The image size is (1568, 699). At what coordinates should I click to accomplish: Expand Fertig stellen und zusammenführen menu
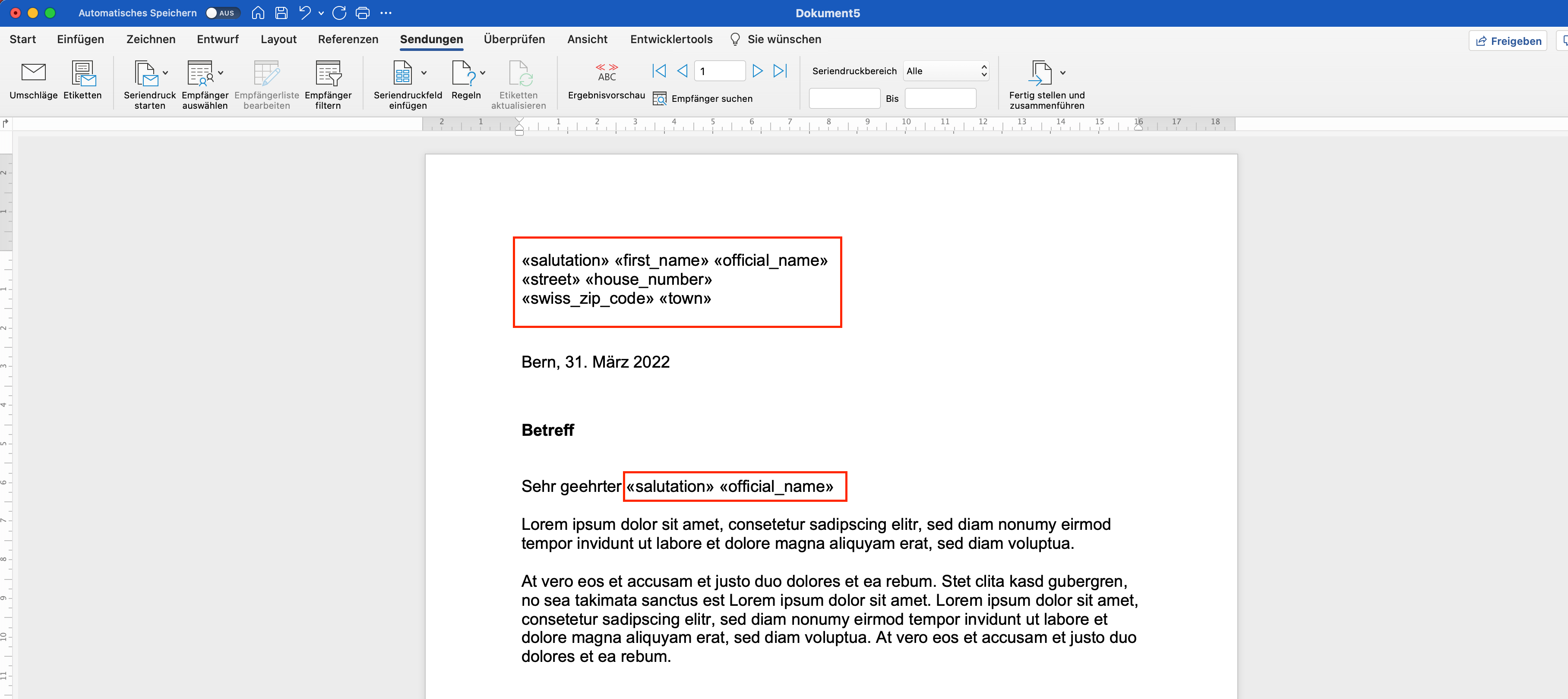[1063, 73]
